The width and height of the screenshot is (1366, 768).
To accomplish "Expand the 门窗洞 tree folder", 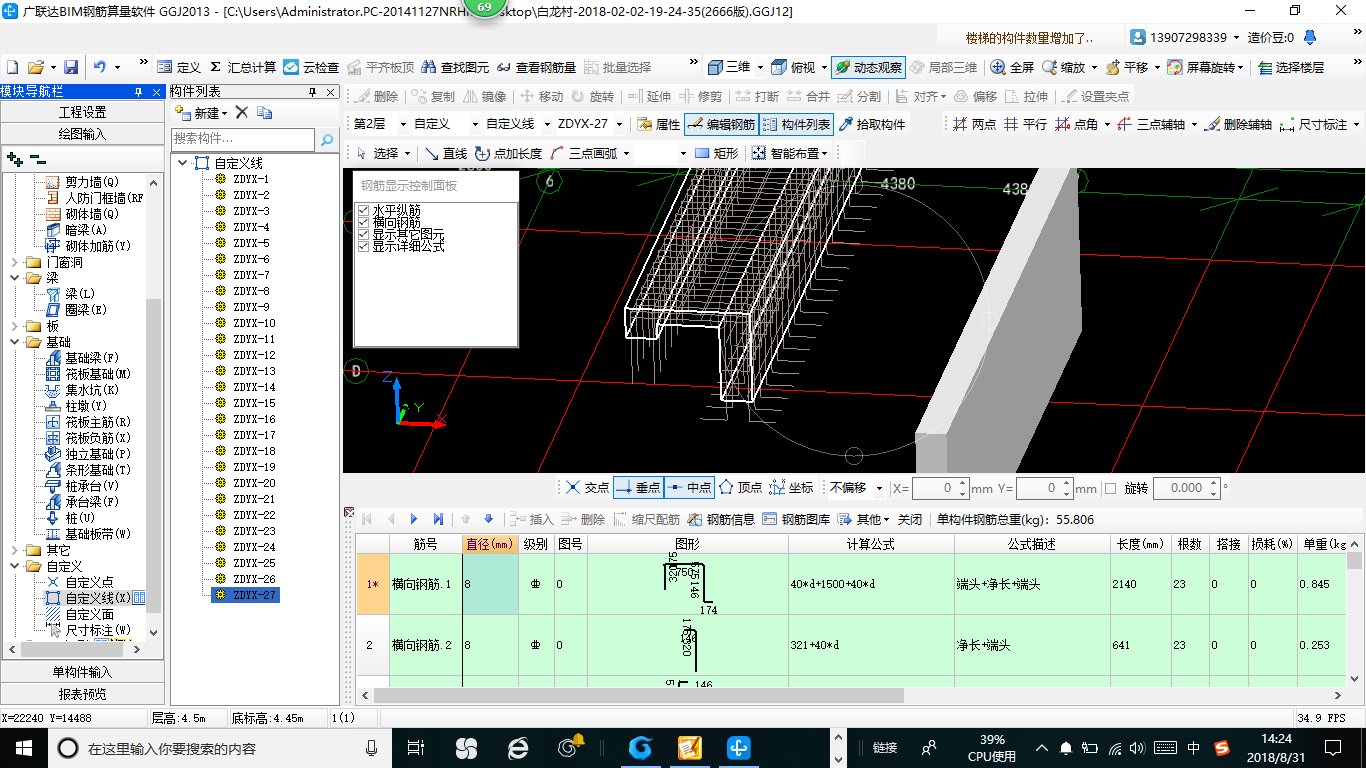I will (x=15, y=262).
